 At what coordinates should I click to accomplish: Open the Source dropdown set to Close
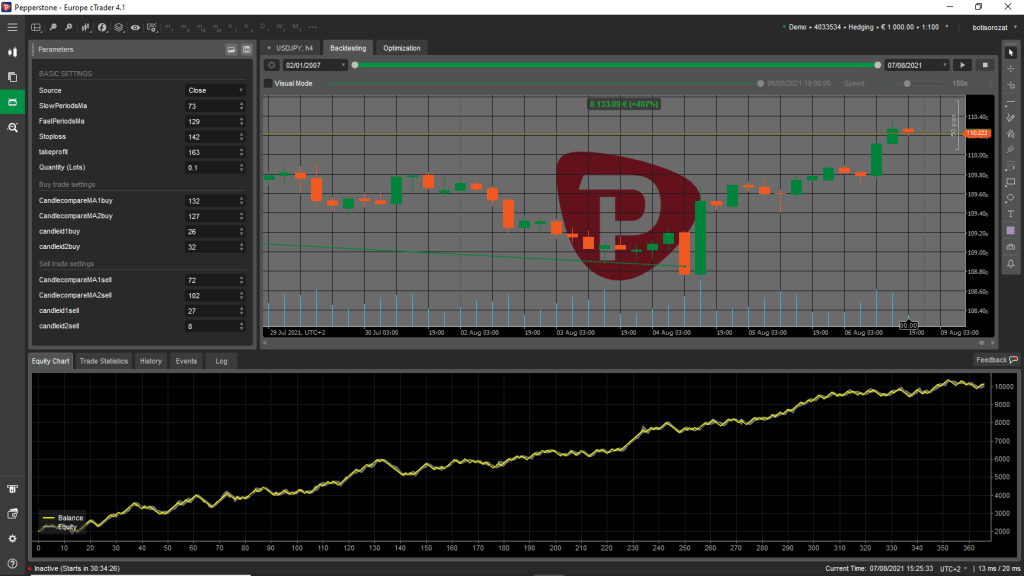point(215,90)
